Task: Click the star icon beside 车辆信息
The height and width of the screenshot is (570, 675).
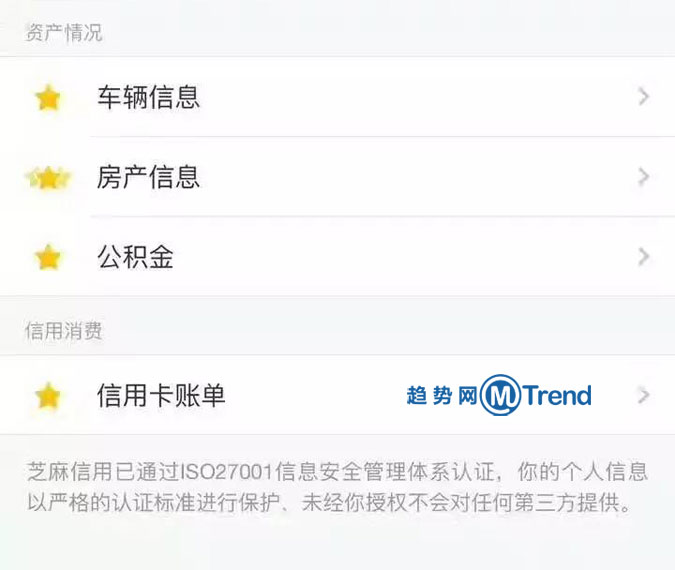Action: click(x=48, y=98)
